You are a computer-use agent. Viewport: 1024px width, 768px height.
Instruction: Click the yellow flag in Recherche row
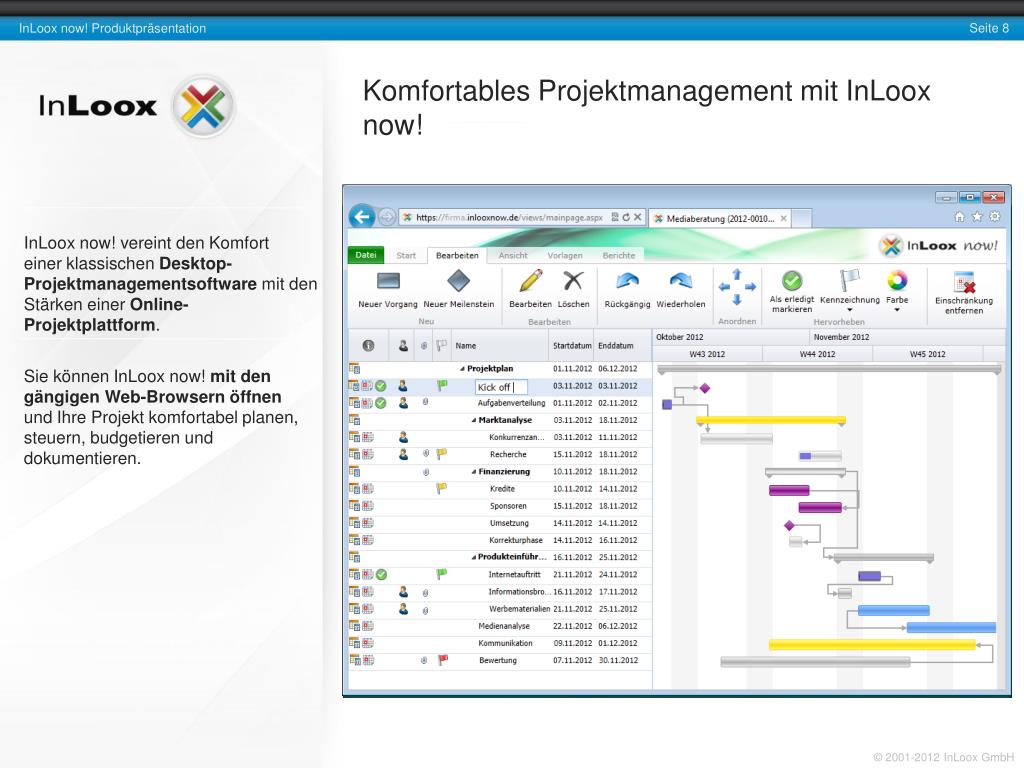[x=441, y=454]
